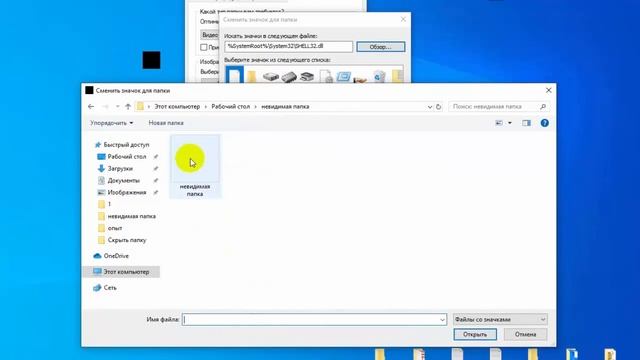Viewport: 640px width, 360px height.
Task: Click the forward navigation arrow
Action: coord(105,107)
